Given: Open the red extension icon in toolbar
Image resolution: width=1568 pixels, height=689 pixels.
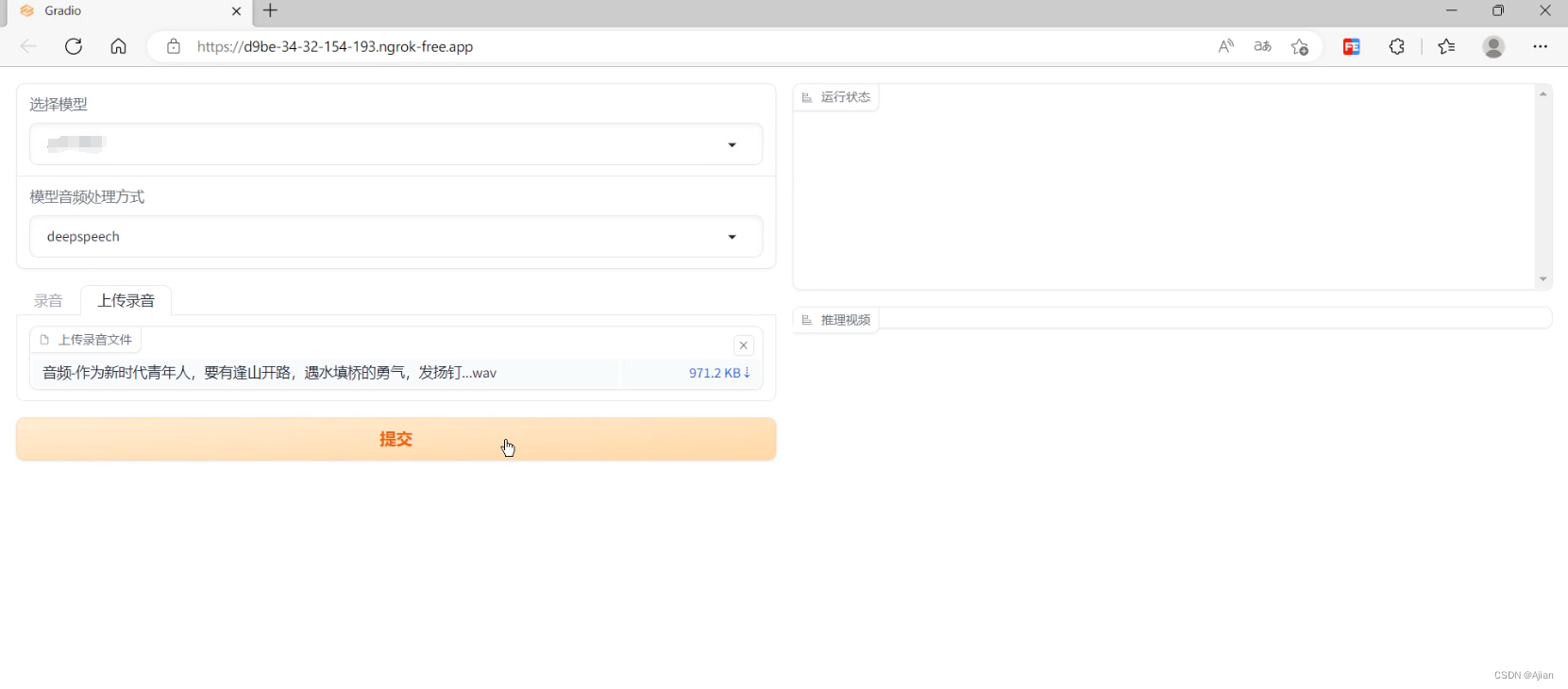Looking at the screenshot, I should coord(1352,46).
